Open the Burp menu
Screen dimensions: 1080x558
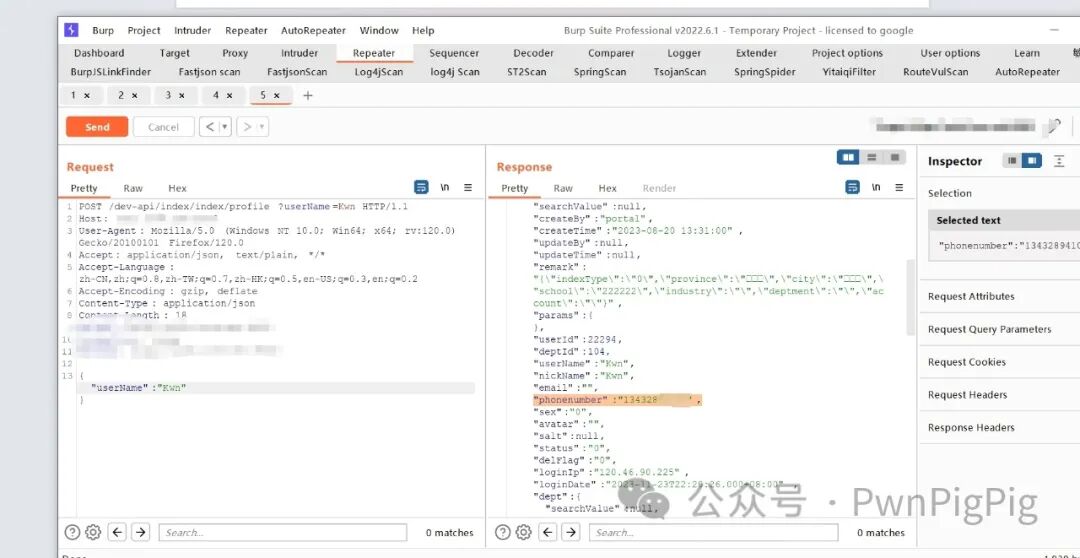(x=103, y=30)
